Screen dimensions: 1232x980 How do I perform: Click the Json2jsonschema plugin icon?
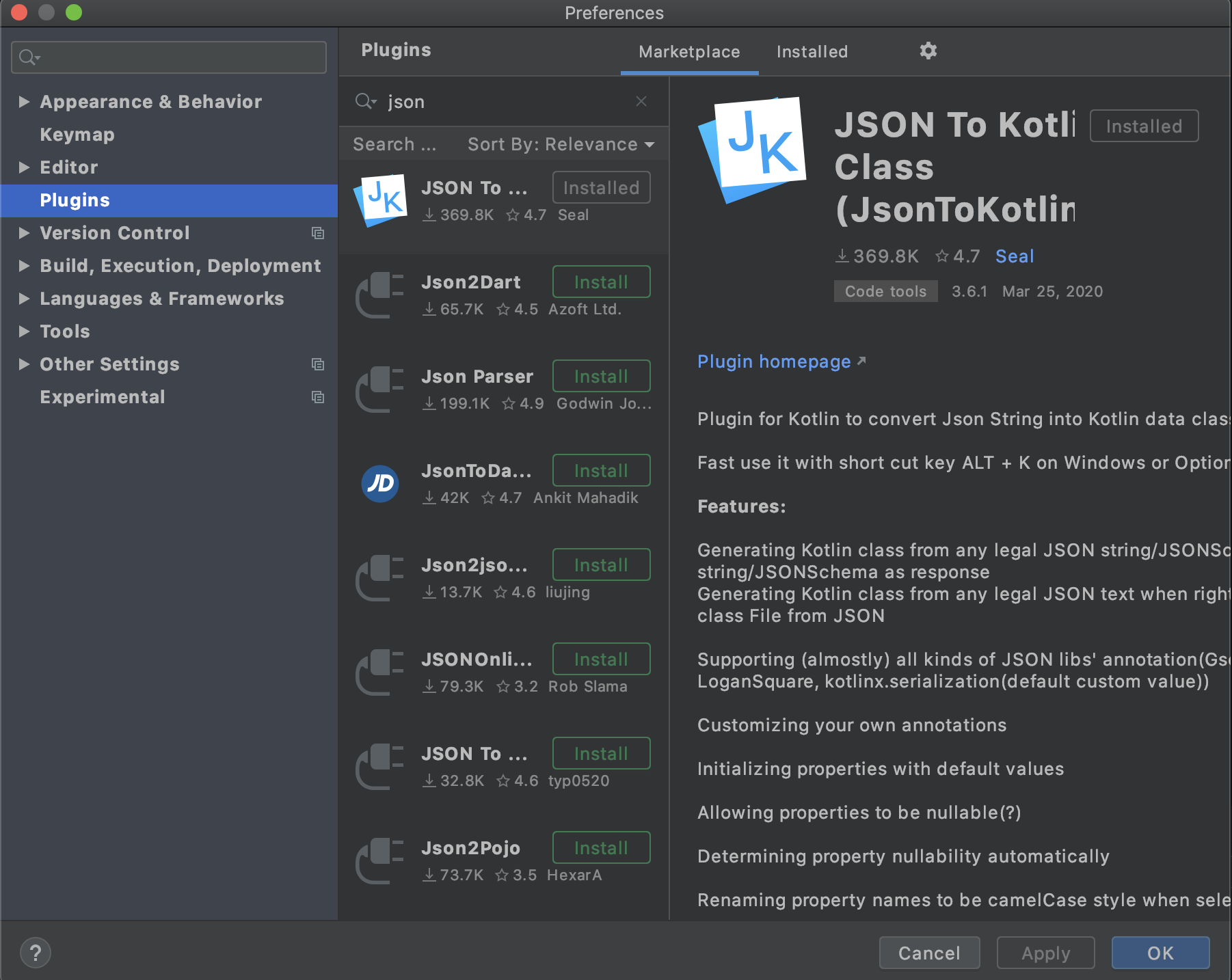coord(380,577)
